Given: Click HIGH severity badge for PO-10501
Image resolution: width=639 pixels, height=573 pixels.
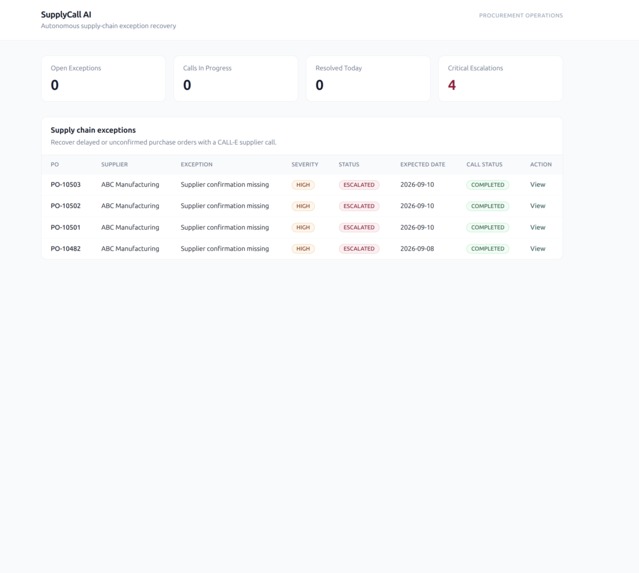Looking at the screenshot, I should tap(303, 227).
